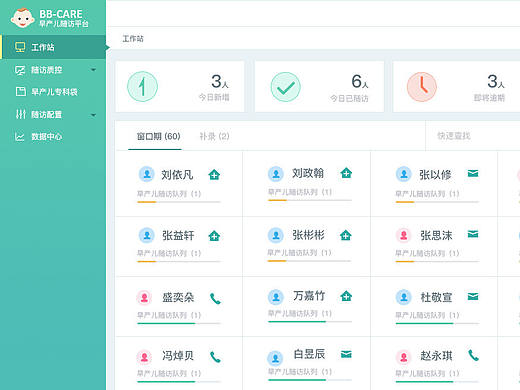Click the 工作站 breadcrumb title
Viewport: 520px width, 390px height.
pos(133,39)
